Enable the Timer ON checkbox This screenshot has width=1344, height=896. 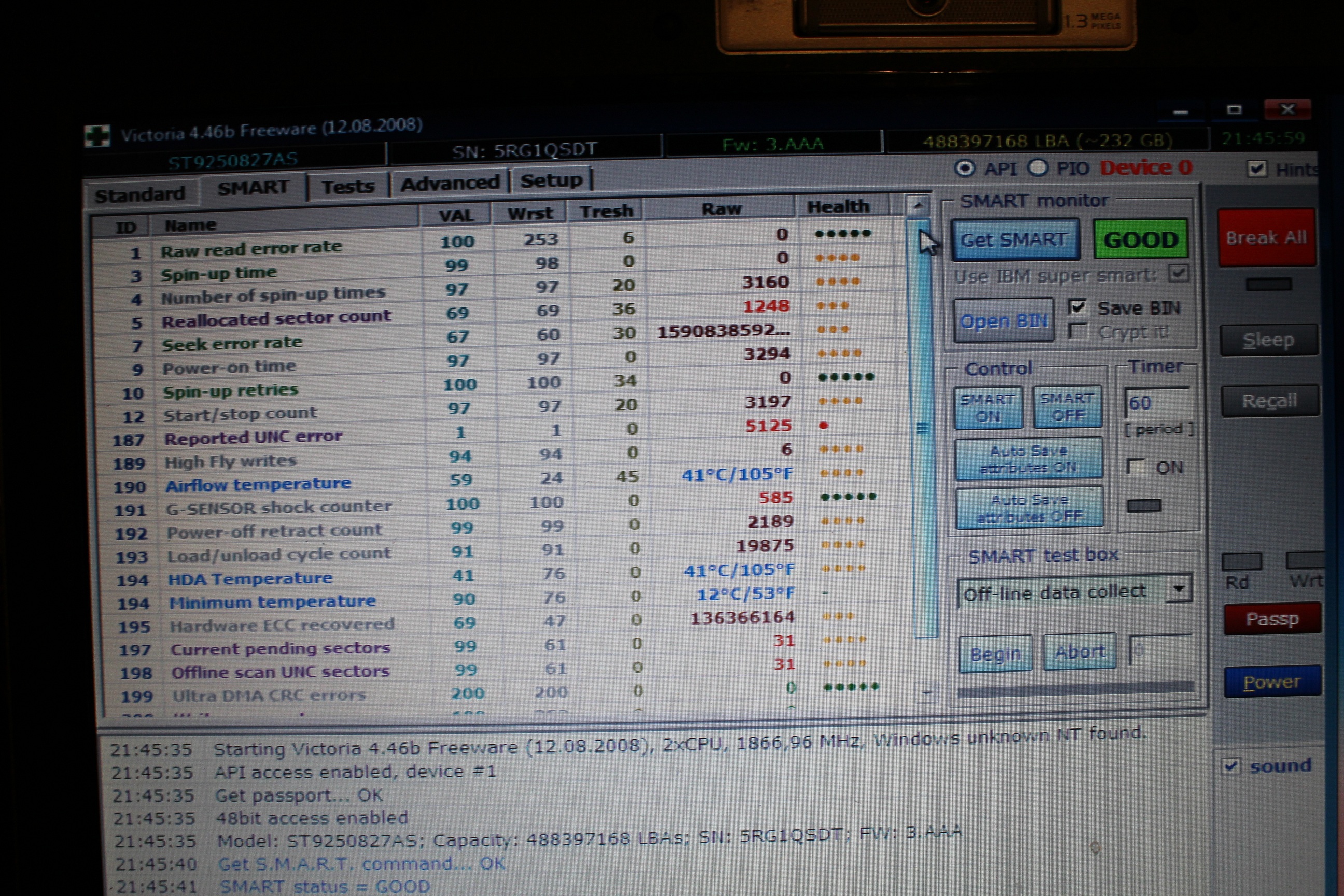pyautogui.click(x=1136, y=467)
